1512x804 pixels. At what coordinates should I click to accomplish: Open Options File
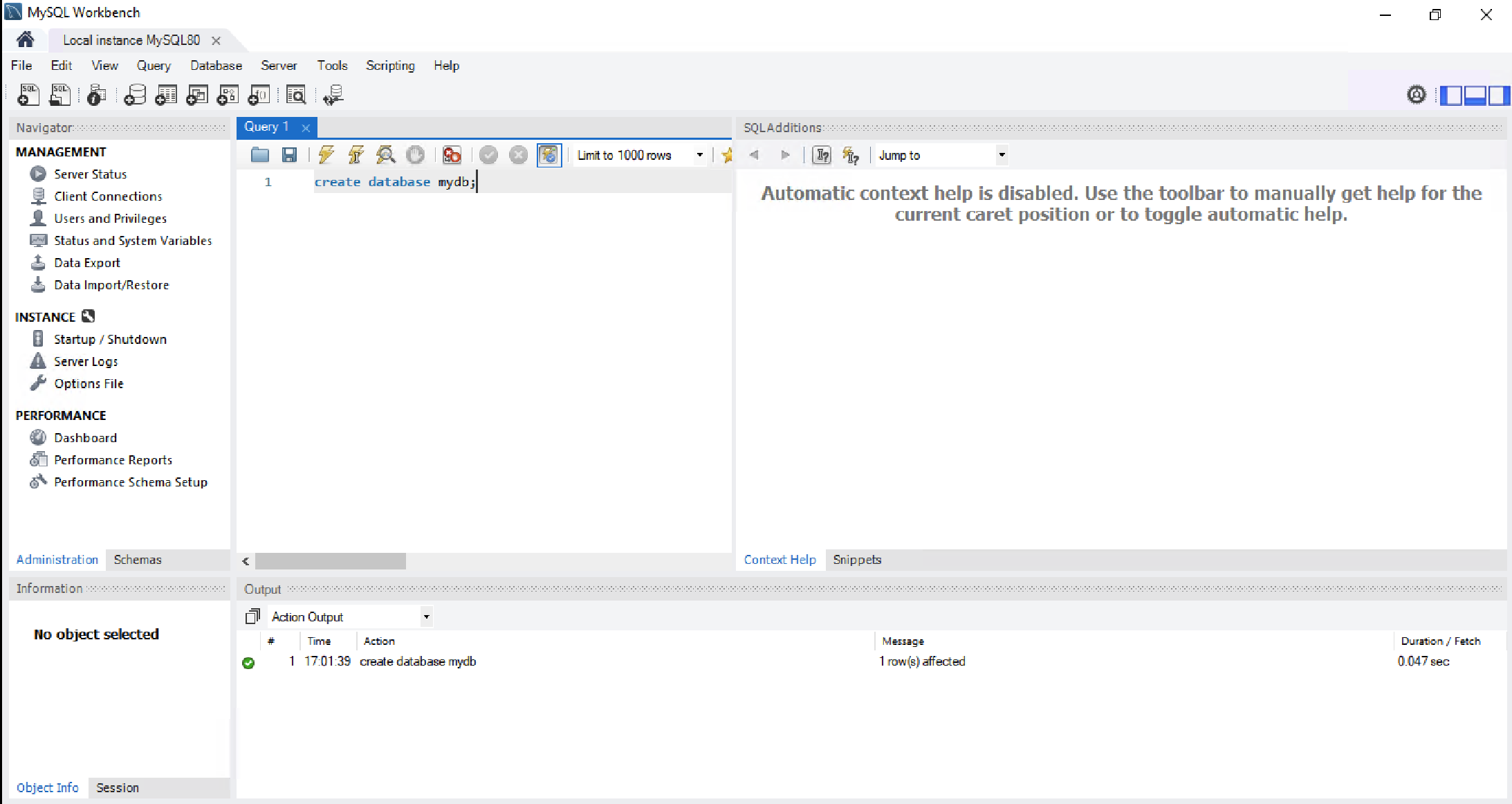89,383
